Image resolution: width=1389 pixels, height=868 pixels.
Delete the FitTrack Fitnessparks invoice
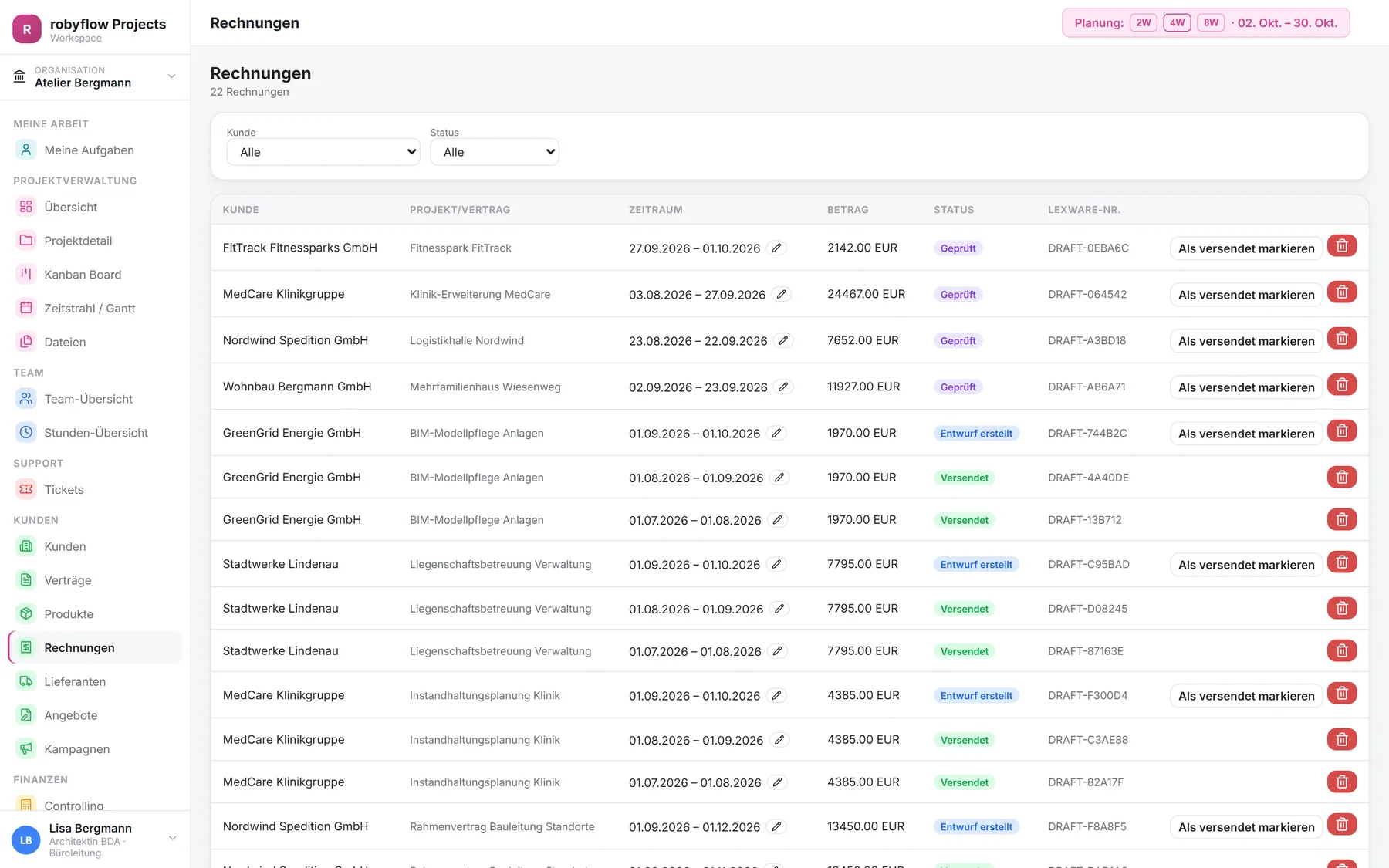tap(1342, 246)
